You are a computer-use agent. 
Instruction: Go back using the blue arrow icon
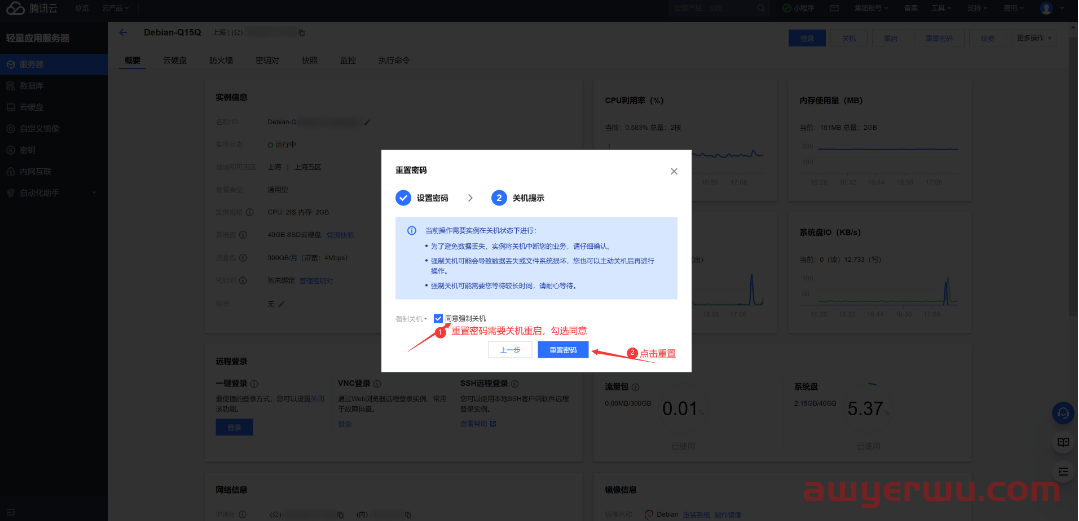click(x=123, y=32)
